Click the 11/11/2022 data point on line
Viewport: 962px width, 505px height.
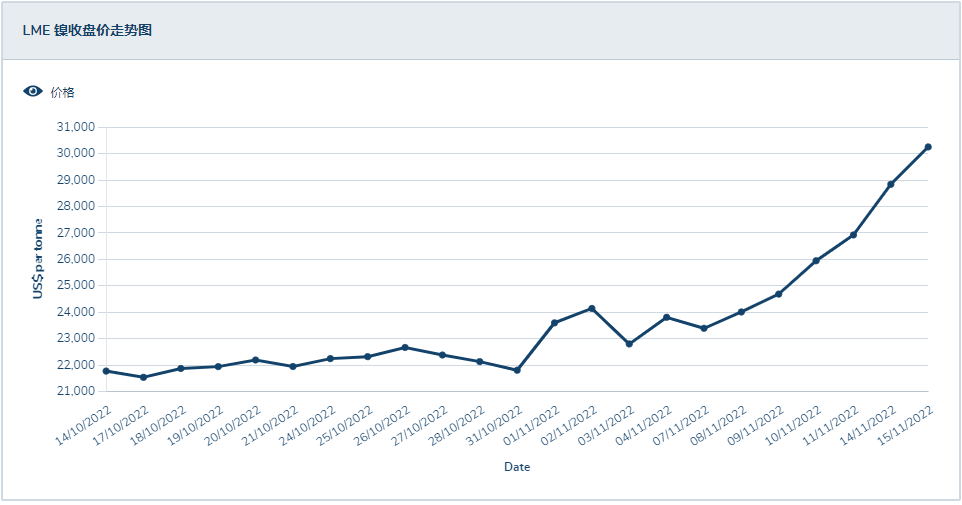(x=853, y=235)
